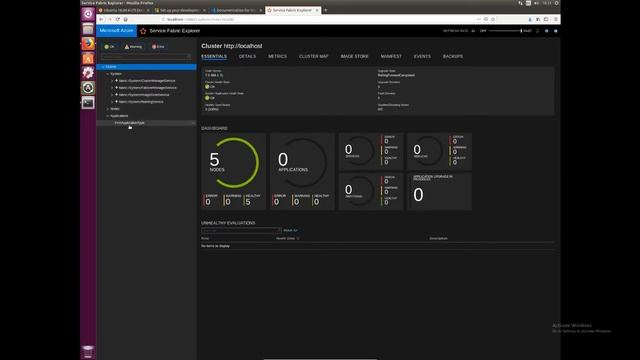This screenshot has height=360, width=640.
Task: Switch to Essentials tab
Action: [x=214, y=56]
